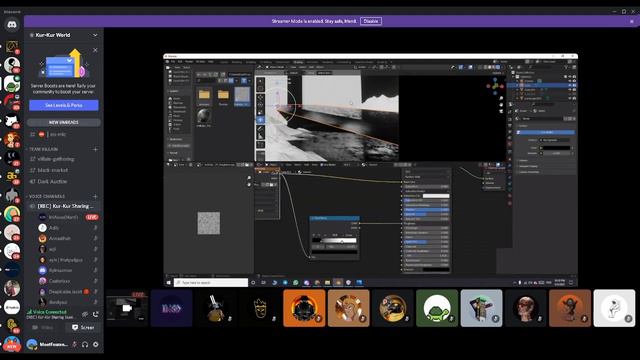Click See Levels & Perks button
640x360 pixels.
(64, 105)
